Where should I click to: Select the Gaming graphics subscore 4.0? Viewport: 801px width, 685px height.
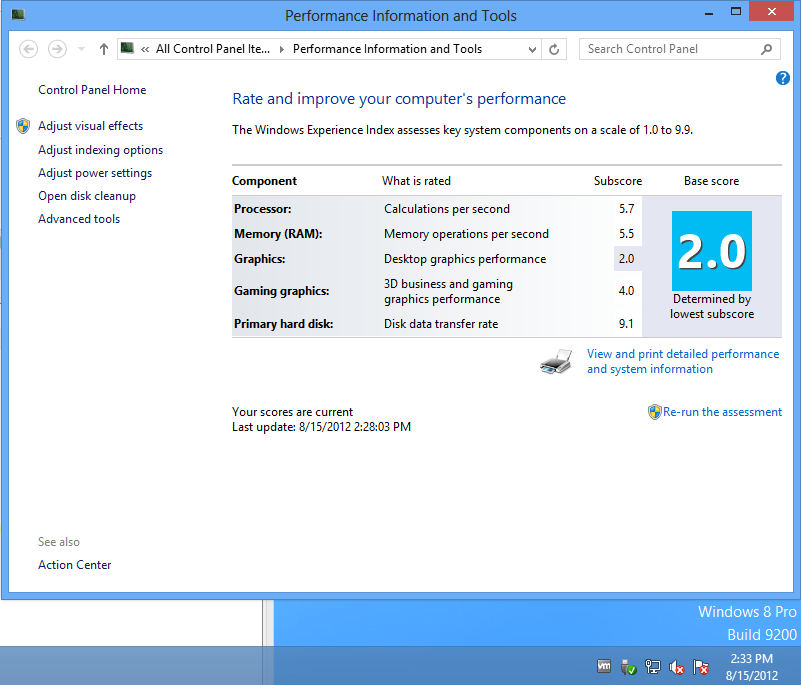627,291
